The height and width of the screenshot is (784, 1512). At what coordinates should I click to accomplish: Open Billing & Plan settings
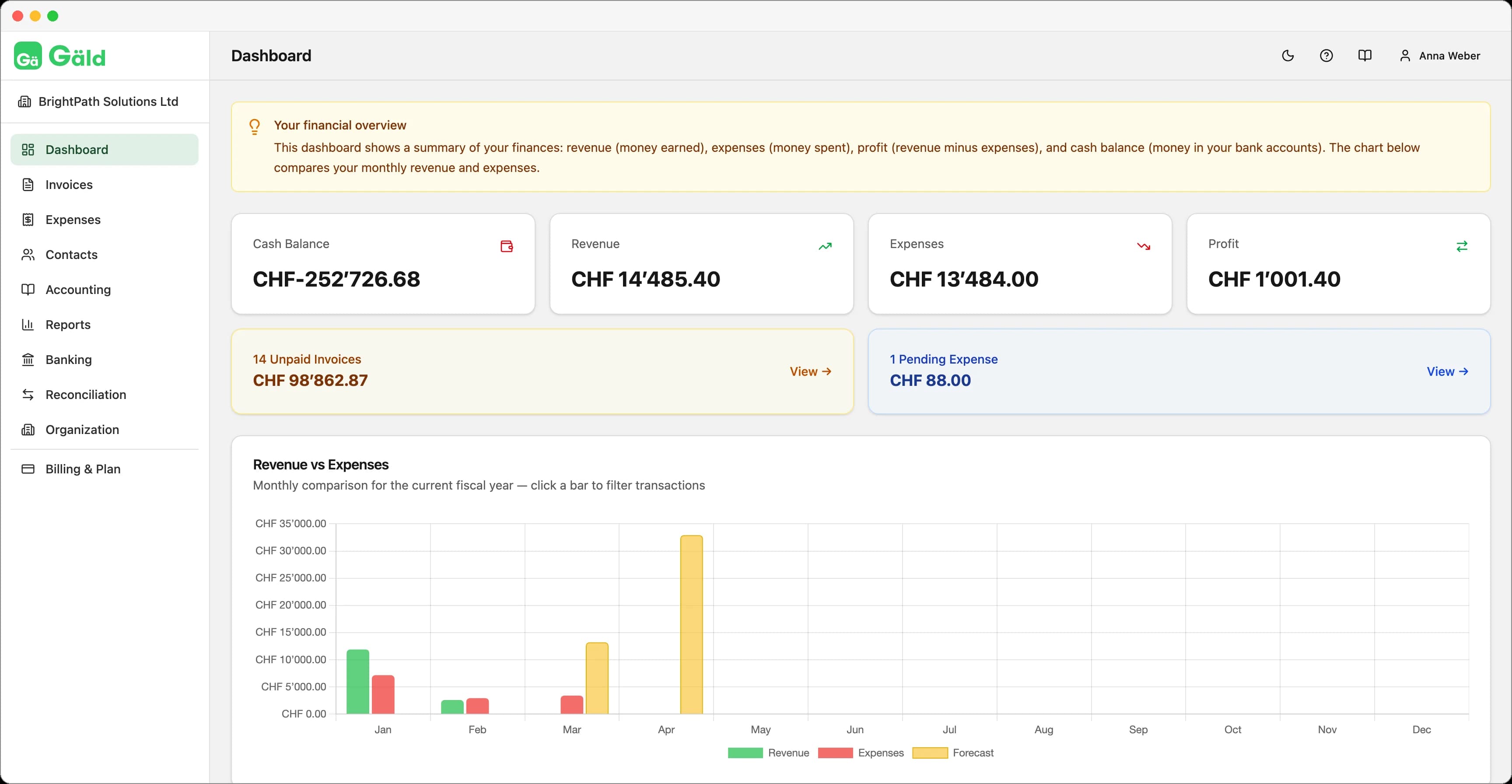tap(83, 468)
